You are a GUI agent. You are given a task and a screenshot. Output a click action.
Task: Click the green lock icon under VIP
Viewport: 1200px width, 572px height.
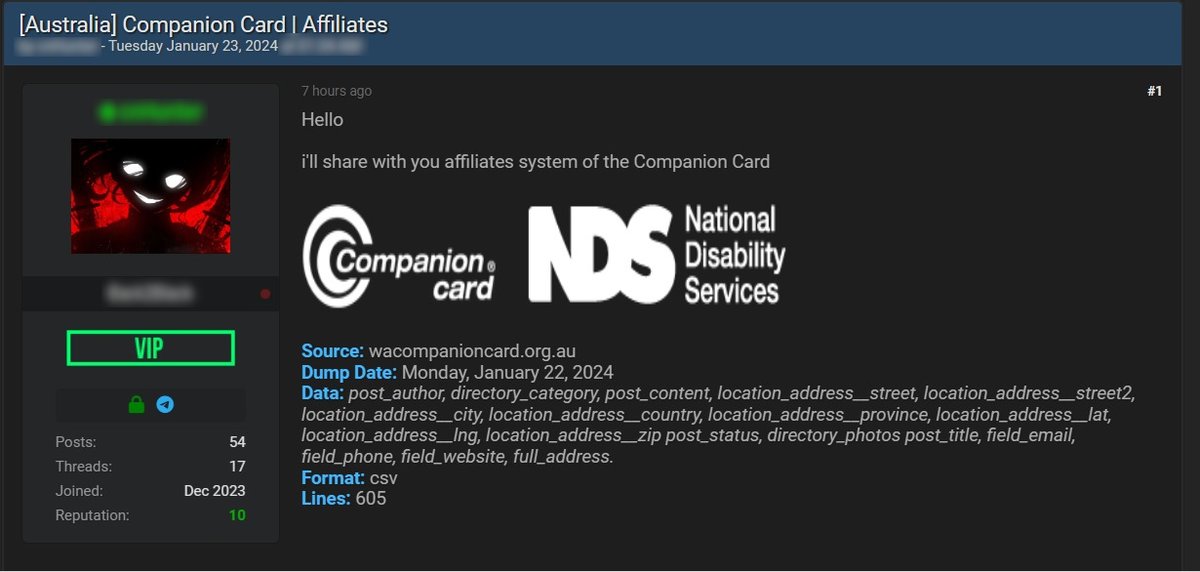tap(137, 405)
